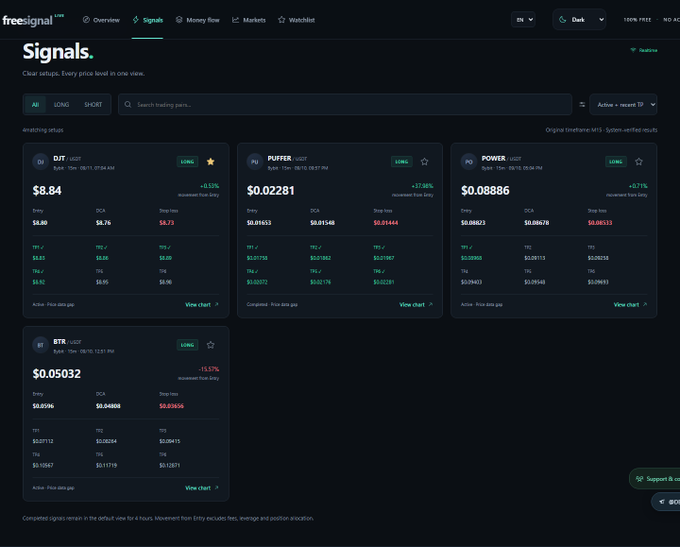
Task: Open View chart for PUFFER
Action: (416, 305)
